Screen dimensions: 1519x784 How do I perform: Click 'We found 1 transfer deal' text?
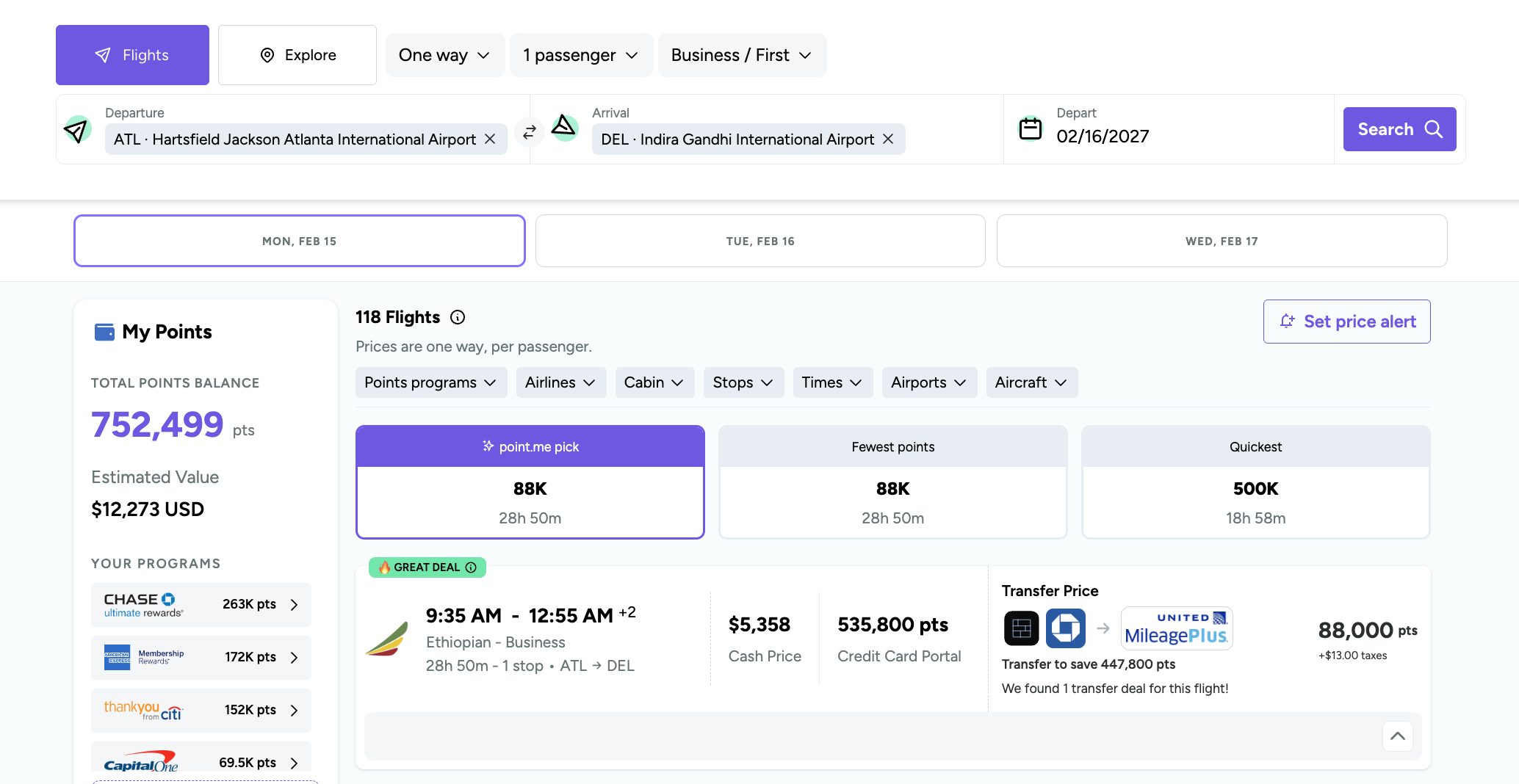point(1115,689)
